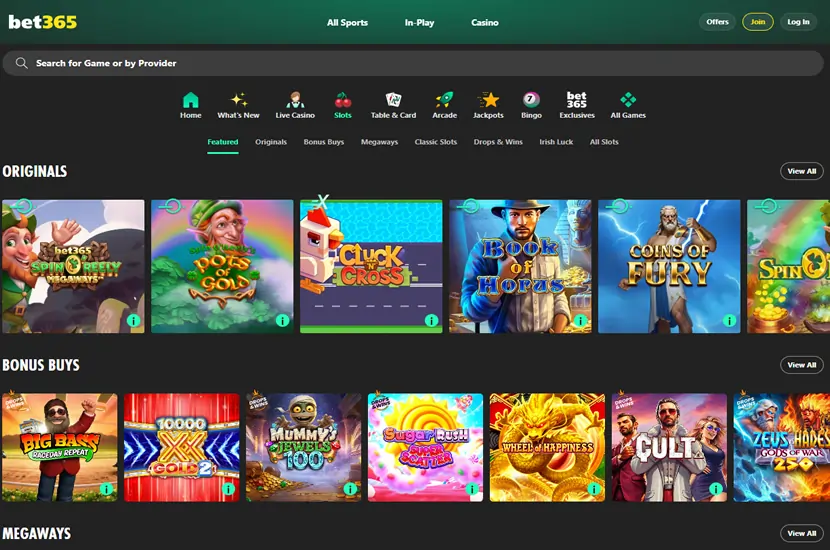Viewport: 830px width, 550px height.
Task: Click the Home category icon
Action: pyautogui.click(x=190, y=100)
